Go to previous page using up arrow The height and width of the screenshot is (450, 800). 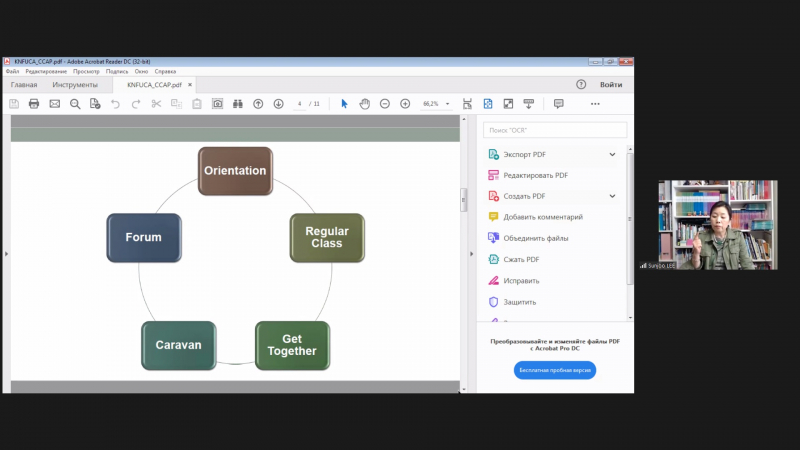pos(258,104)
